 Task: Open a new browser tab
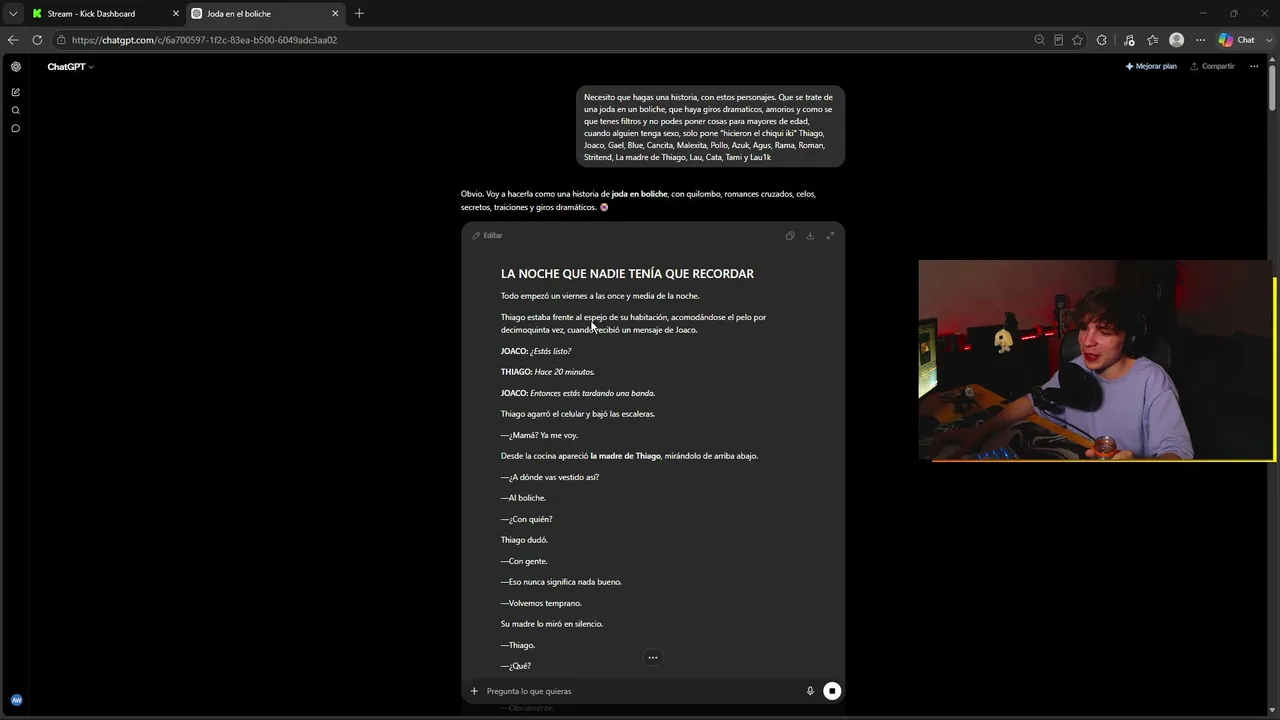click(359, 14)
